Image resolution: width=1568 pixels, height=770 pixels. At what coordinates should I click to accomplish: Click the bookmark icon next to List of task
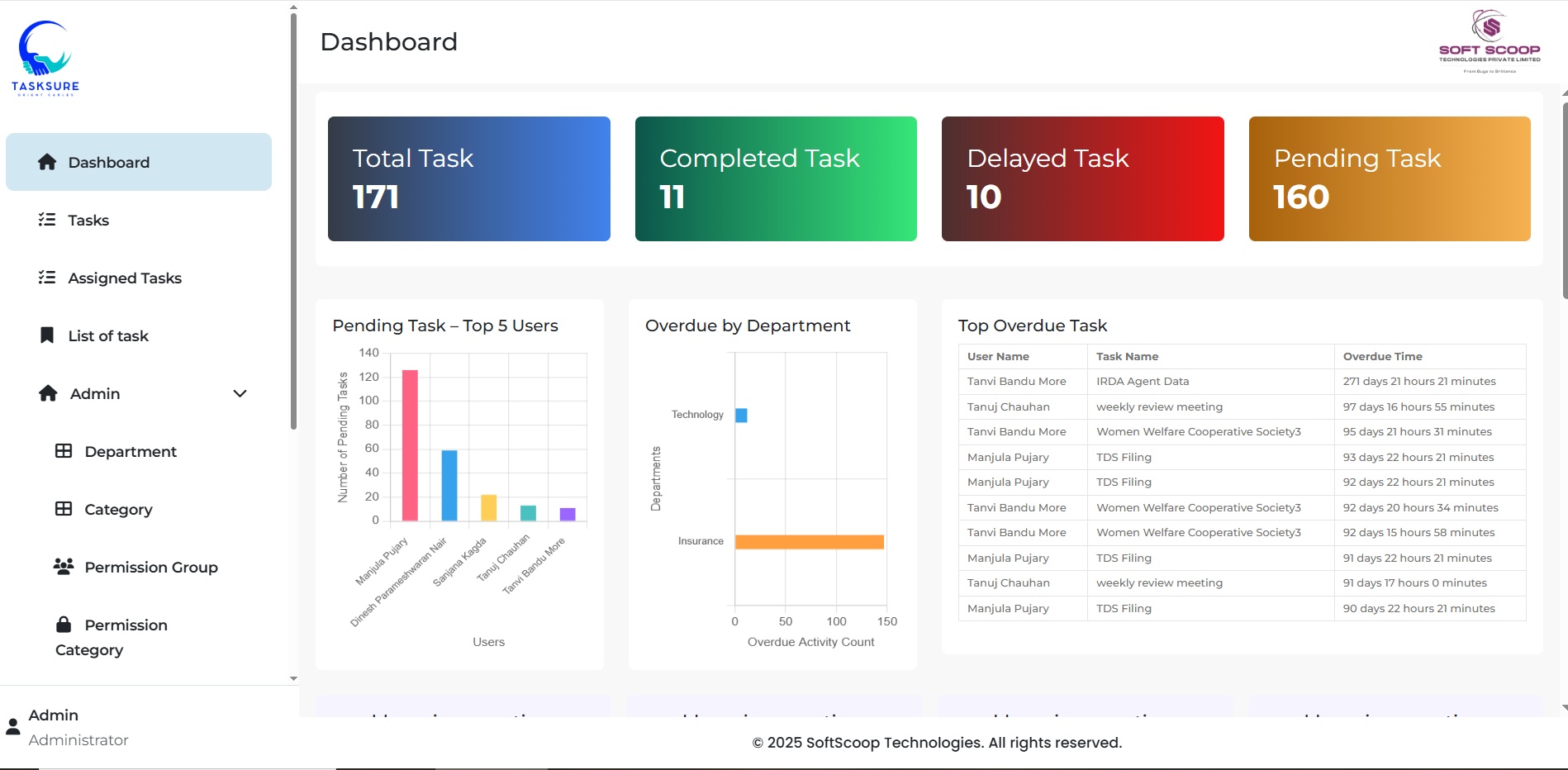(45, 335)
